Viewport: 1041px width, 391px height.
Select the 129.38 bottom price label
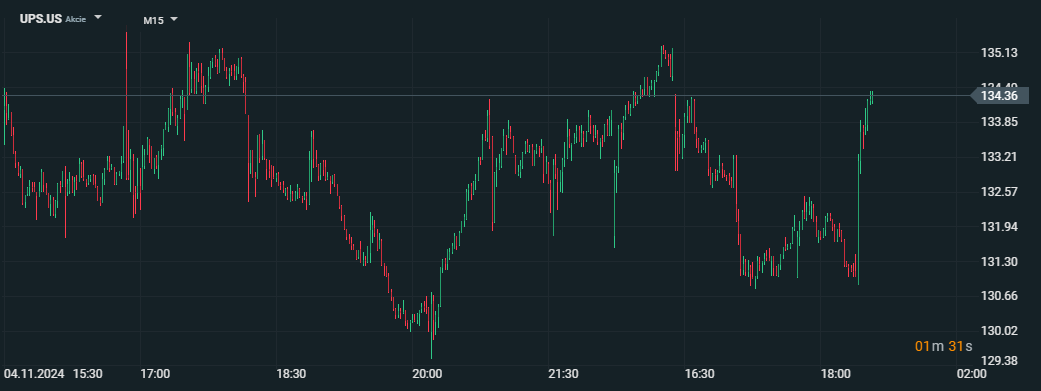point(999,360)
